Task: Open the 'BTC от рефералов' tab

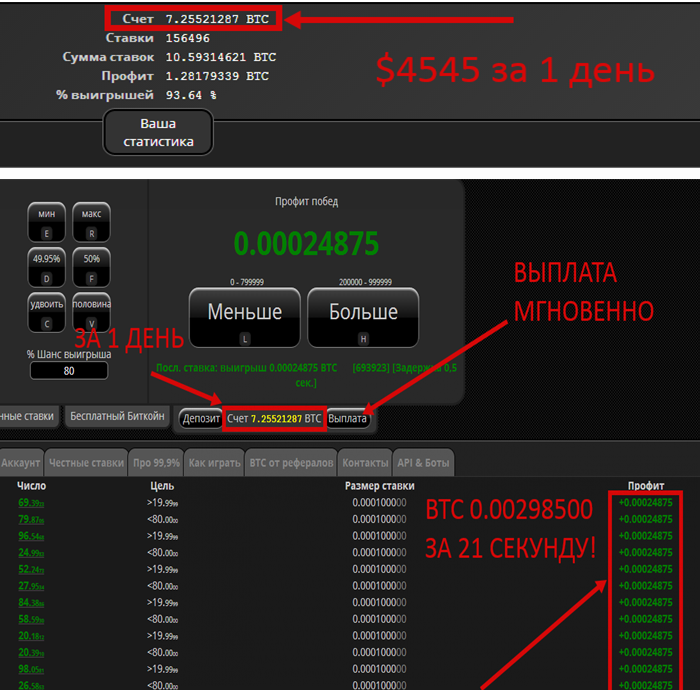Action: (x=290, y=463)
